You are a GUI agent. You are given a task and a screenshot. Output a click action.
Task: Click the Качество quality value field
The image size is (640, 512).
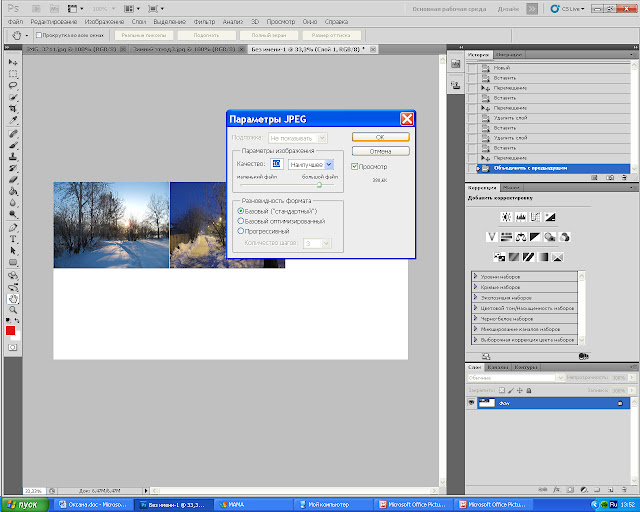(x=276, y=164)
